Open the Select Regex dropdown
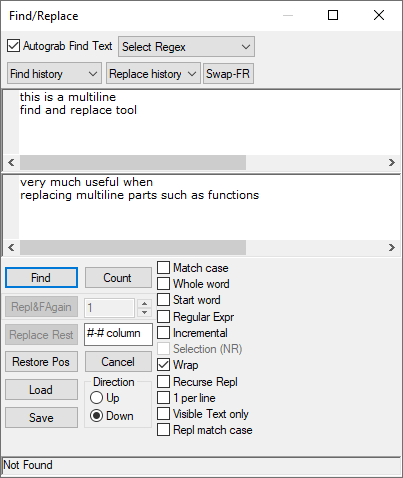This screenshot has height=478, width=403. [x=186, y=47]
